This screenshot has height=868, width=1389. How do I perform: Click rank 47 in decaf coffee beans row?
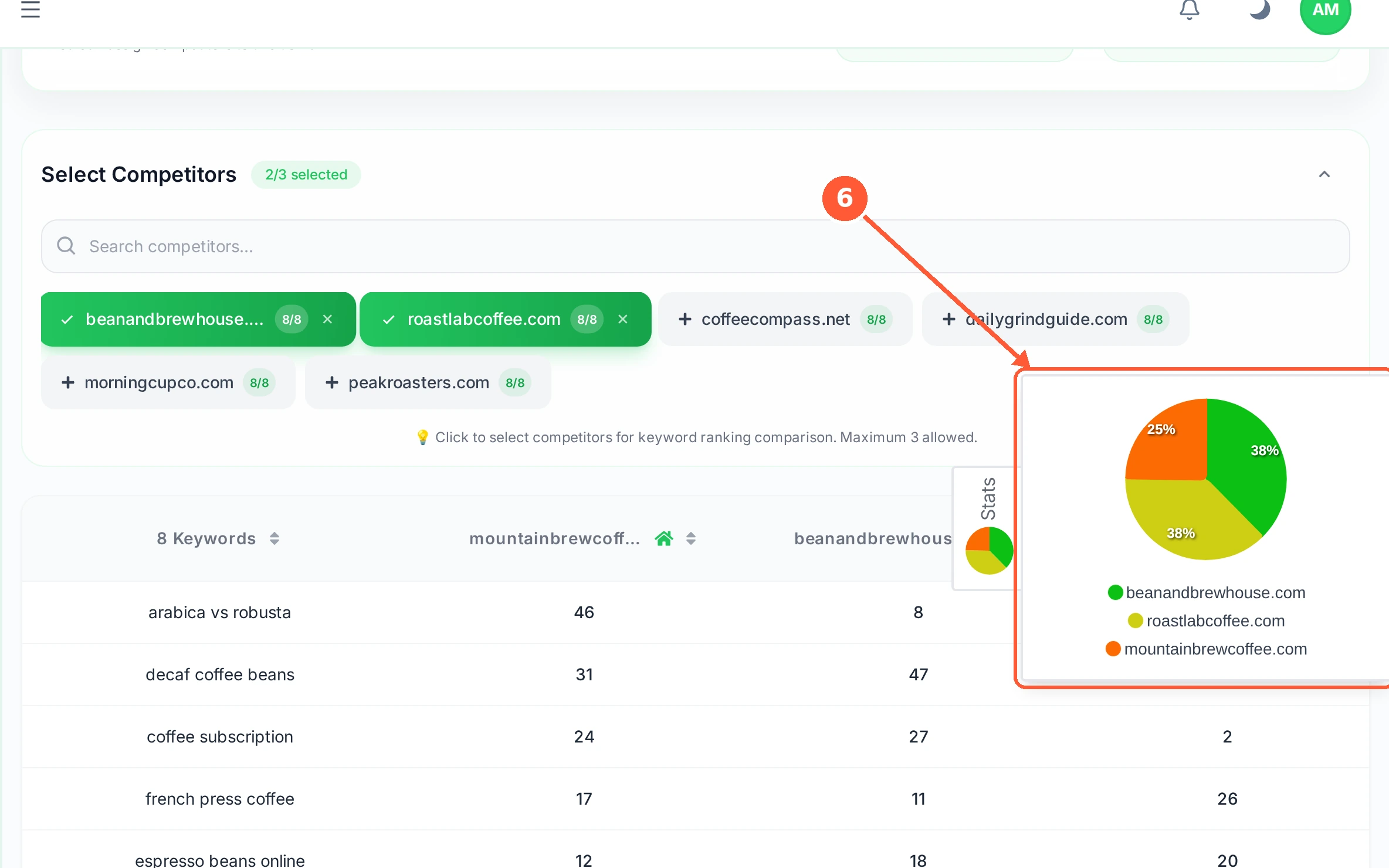(918, 674)
